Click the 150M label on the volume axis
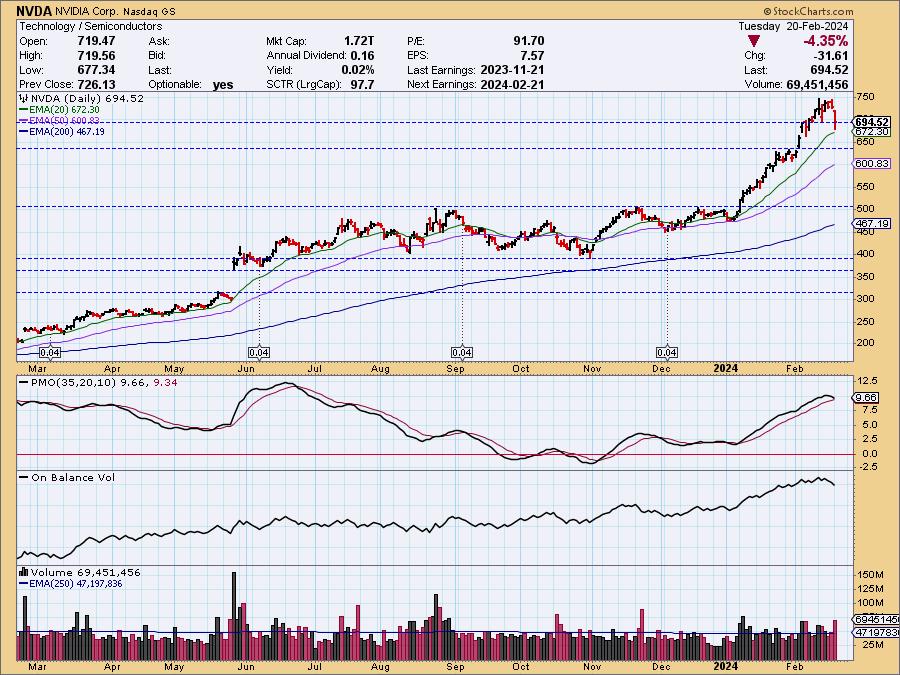 point(870,575)
